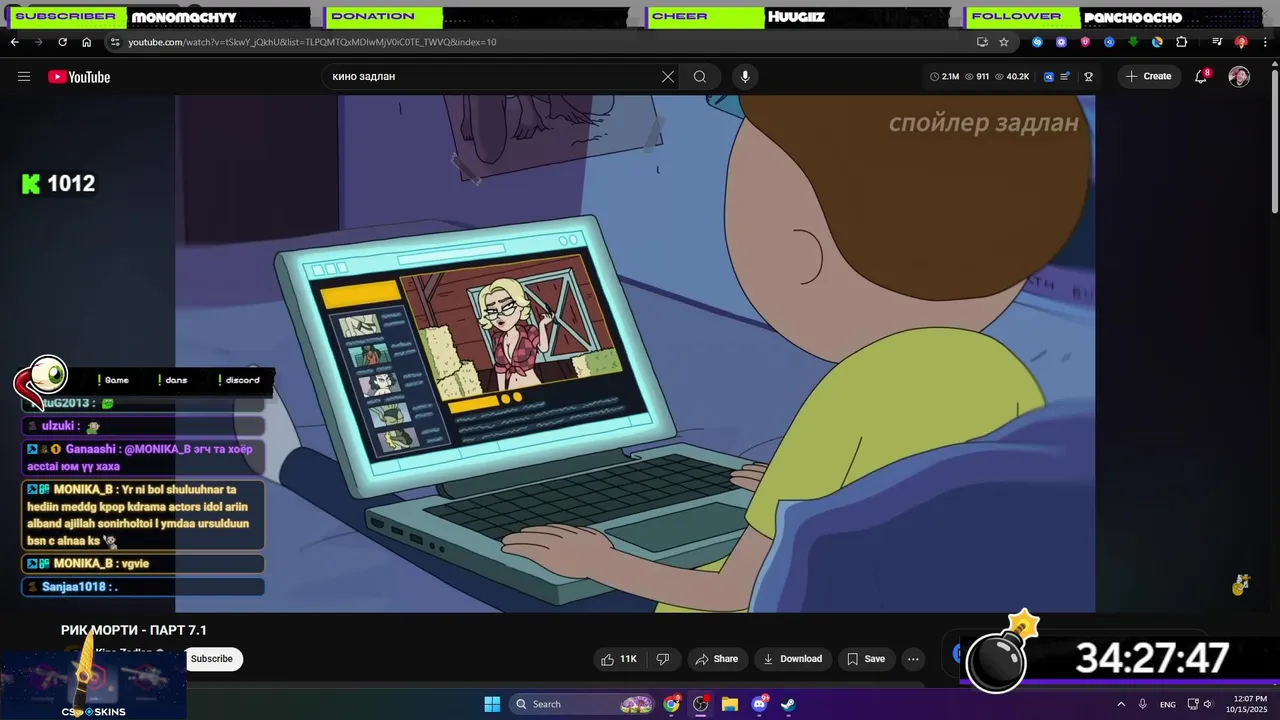Reload the page
The height and width of the screenshot is (720, 1280).
[x=62, y=42]
